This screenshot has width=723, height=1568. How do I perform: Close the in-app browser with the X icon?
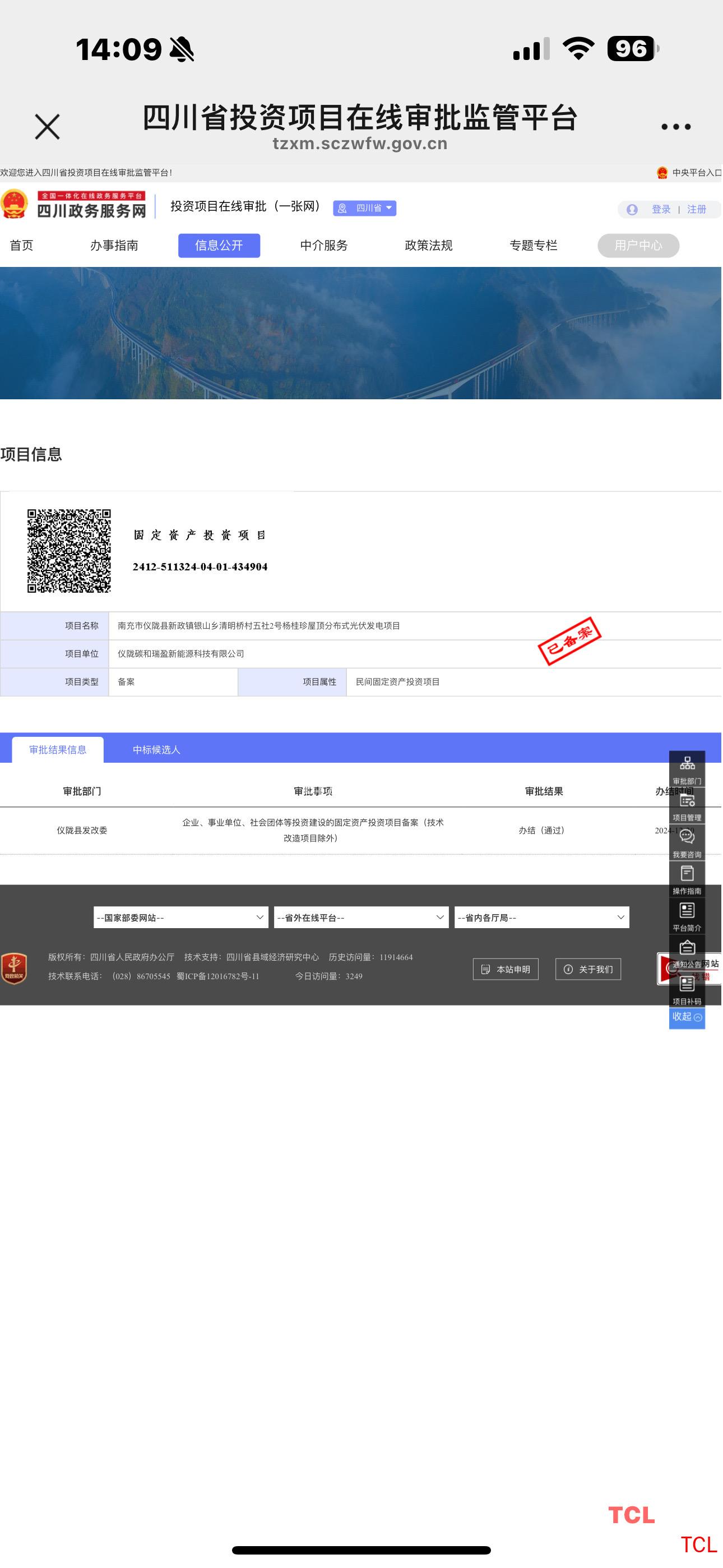47,127
